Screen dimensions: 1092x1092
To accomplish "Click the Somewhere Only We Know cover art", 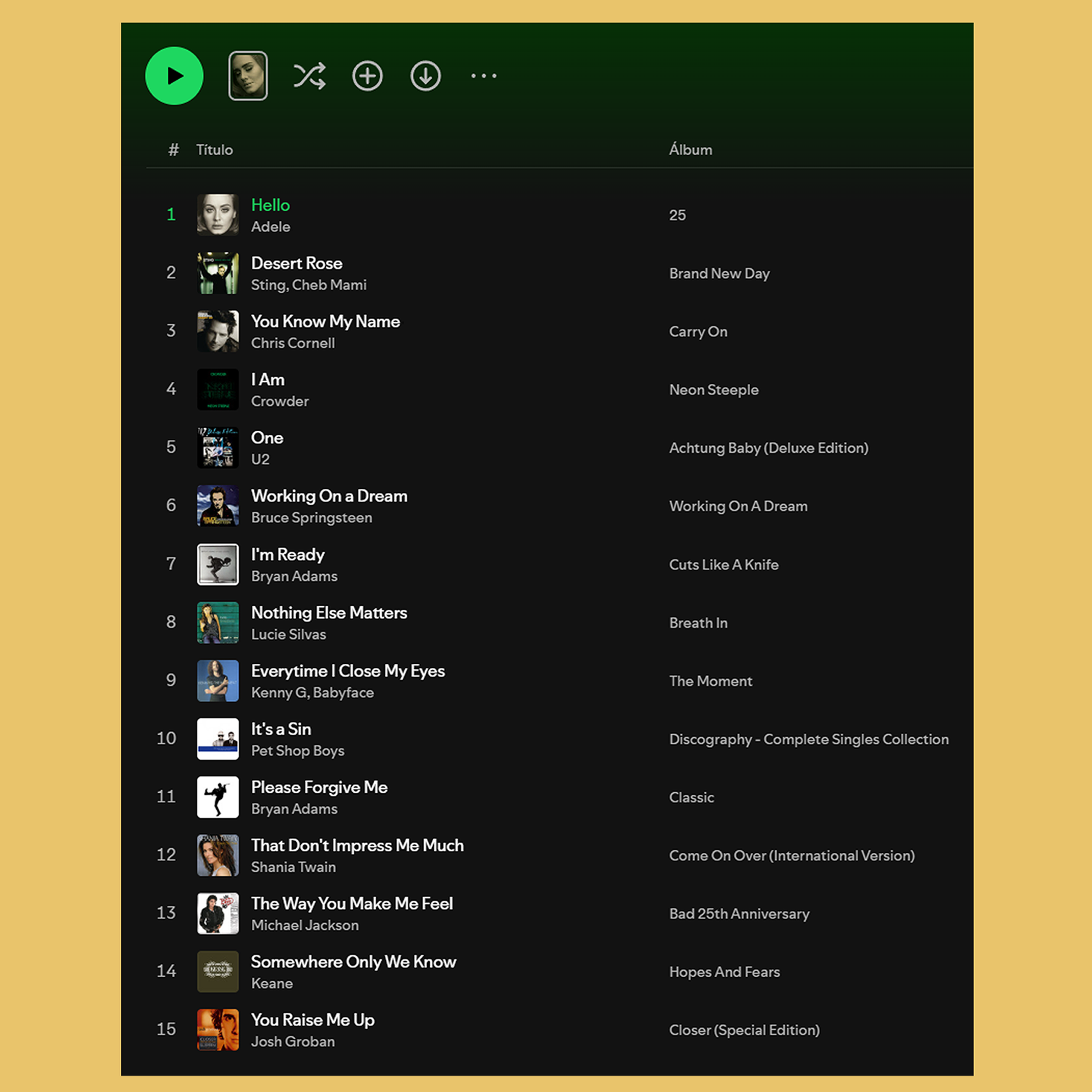I will click(217, 971).
